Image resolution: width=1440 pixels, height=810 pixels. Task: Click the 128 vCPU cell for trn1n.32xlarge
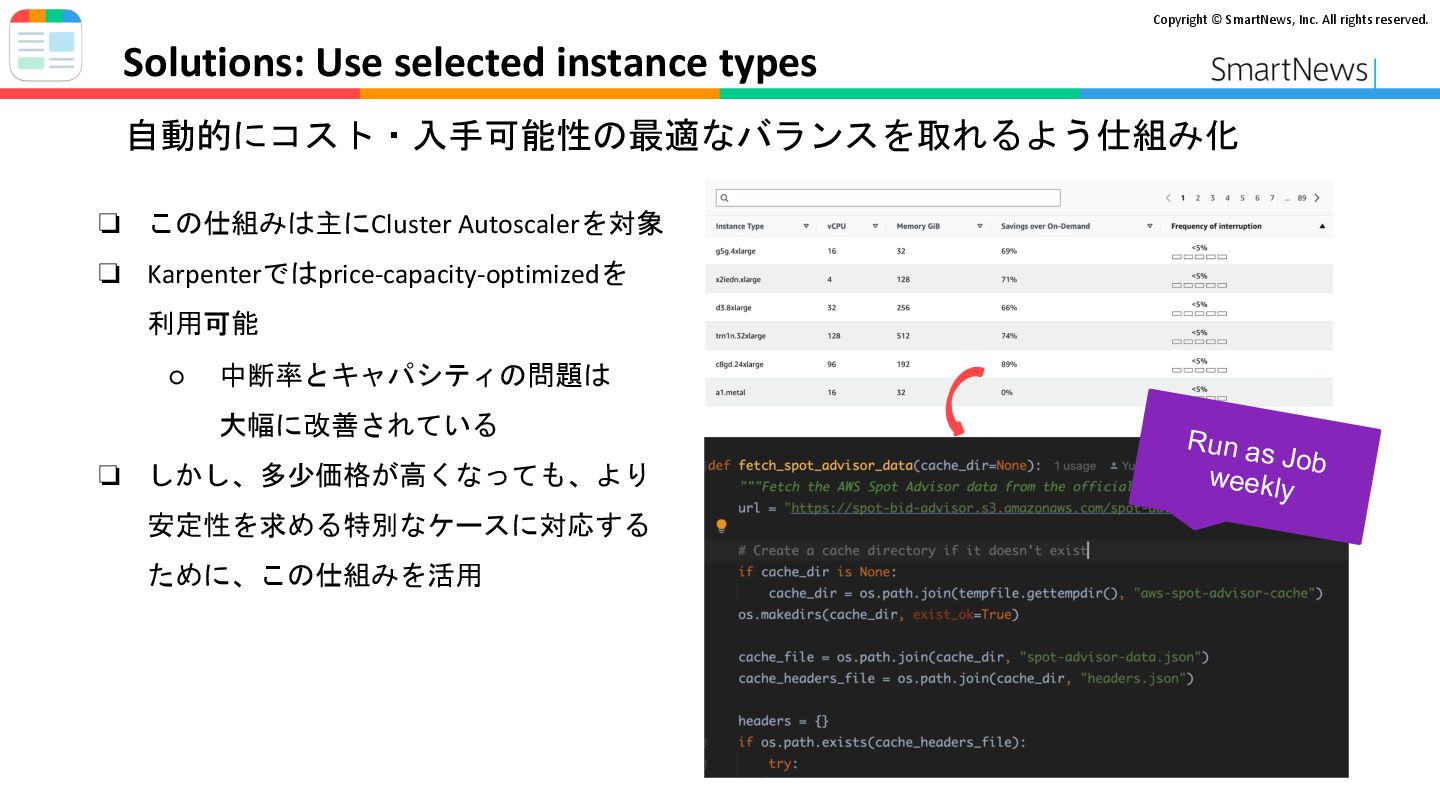point(835,336)
